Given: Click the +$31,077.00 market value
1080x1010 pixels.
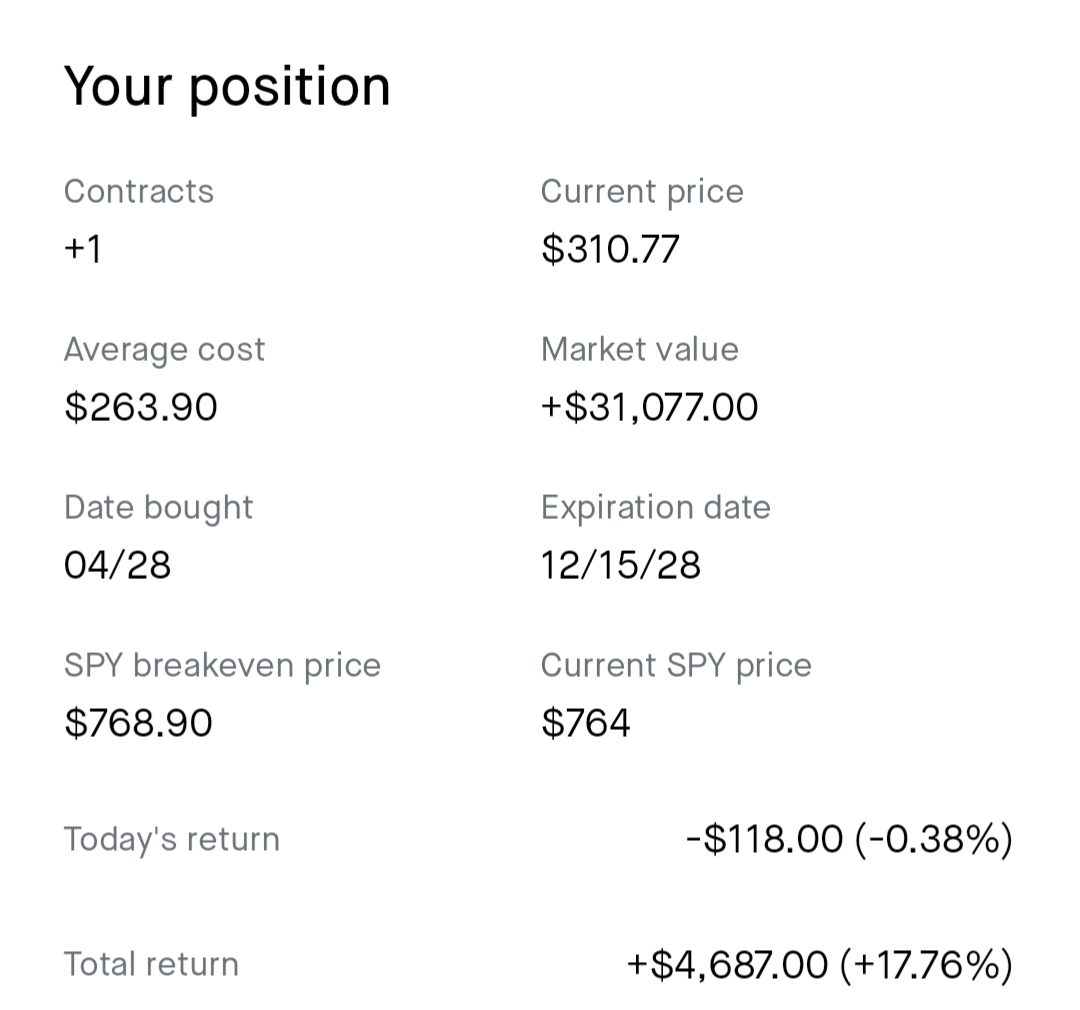Looking at the screenshot, I should pyautogui.click(x=649, y=406).
